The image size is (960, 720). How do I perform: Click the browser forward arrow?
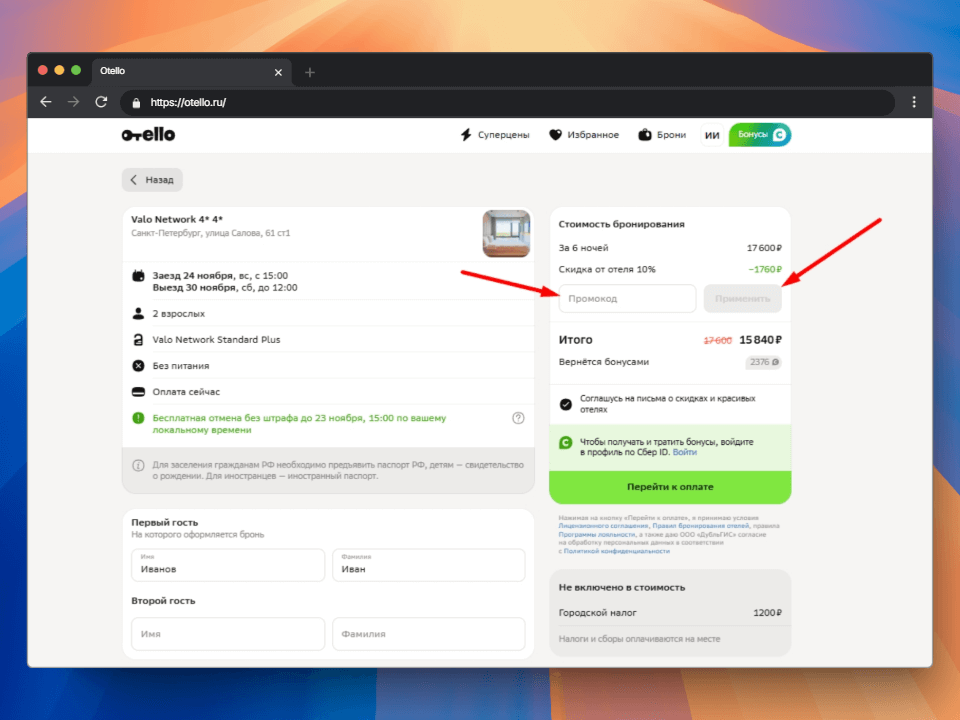(73, 102)
